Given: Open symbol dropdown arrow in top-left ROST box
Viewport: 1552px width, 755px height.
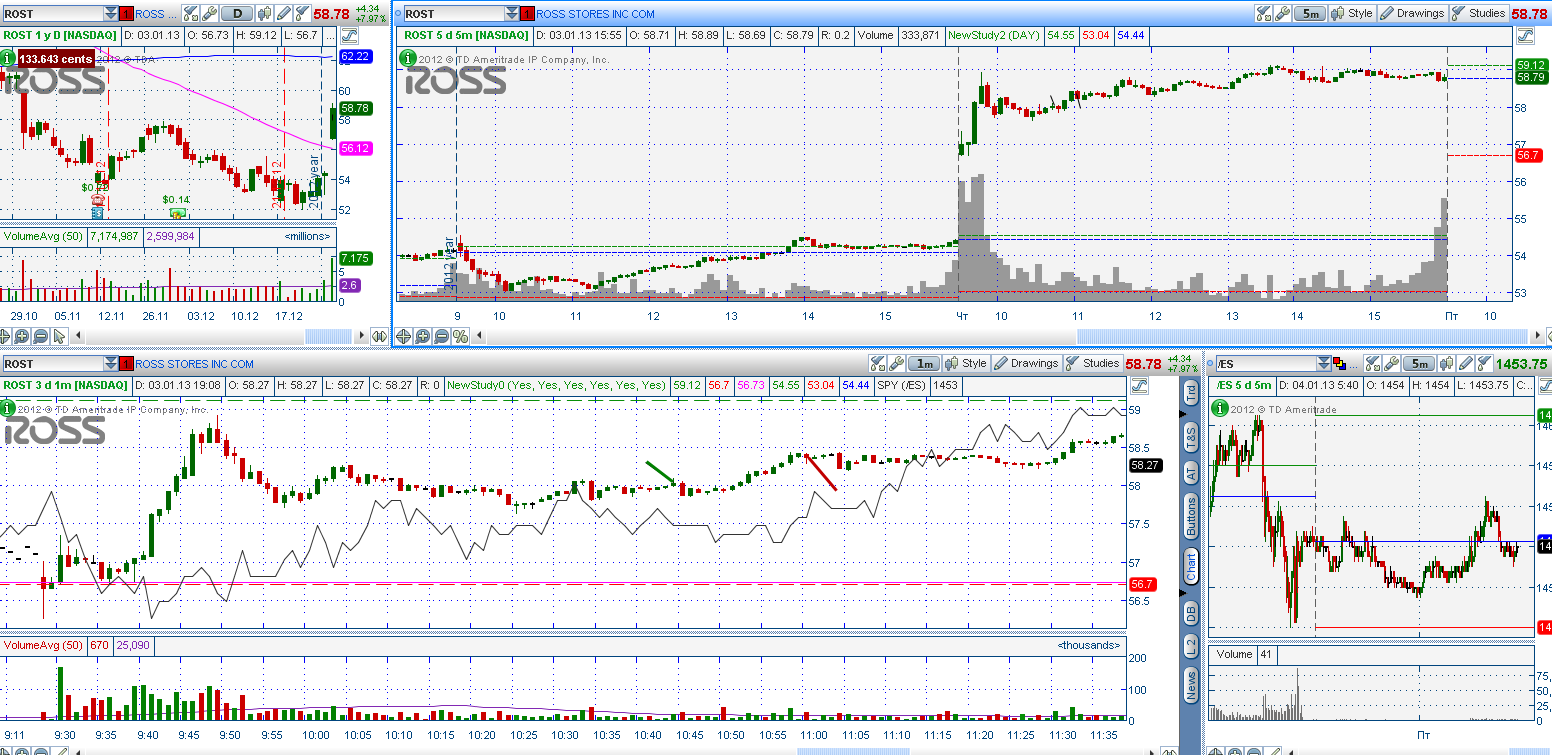Looking at the screenshot, I should click(110, 14).
